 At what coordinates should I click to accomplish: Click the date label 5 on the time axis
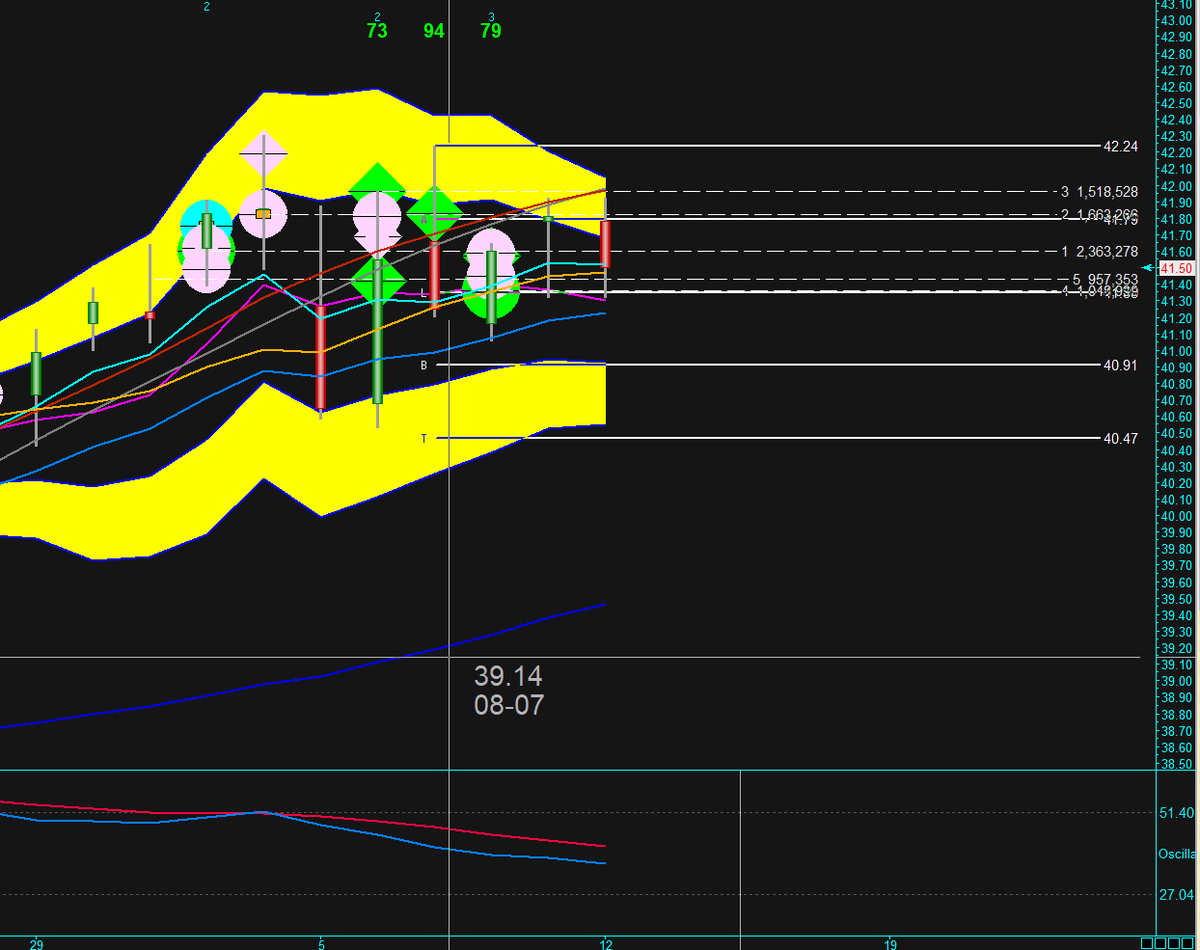[x=321, y=943]
